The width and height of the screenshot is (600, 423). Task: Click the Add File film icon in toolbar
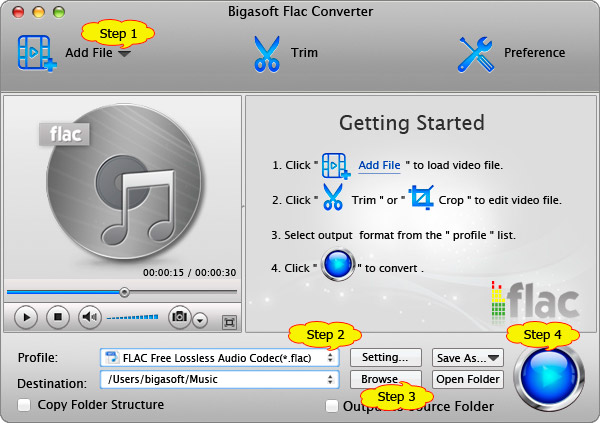37,53
